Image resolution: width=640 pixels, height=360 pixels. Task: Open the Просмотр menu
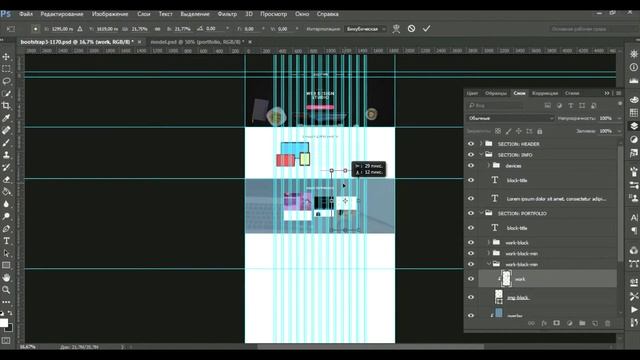pos(273,14)
